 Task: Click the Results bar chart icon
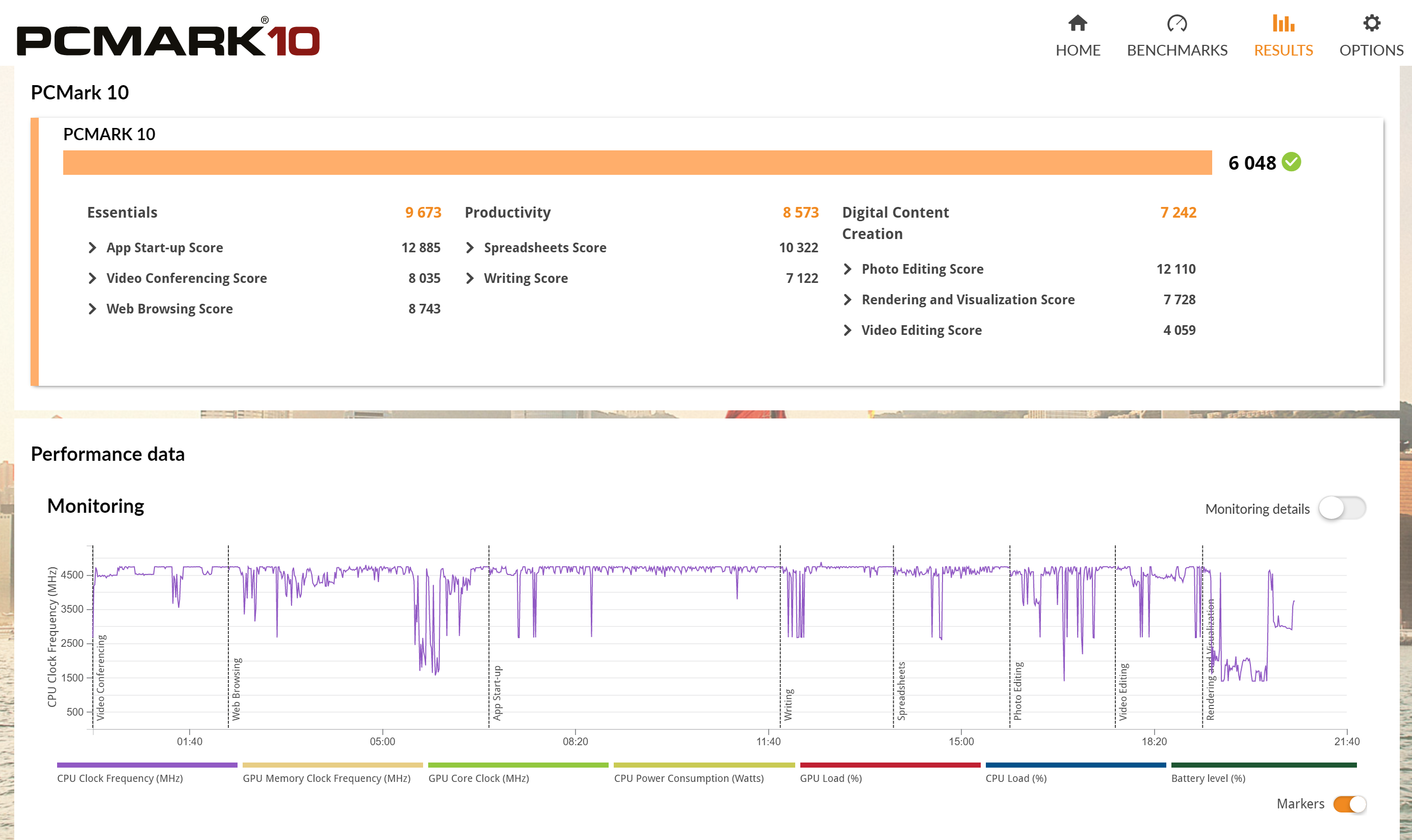(1283, 23)
